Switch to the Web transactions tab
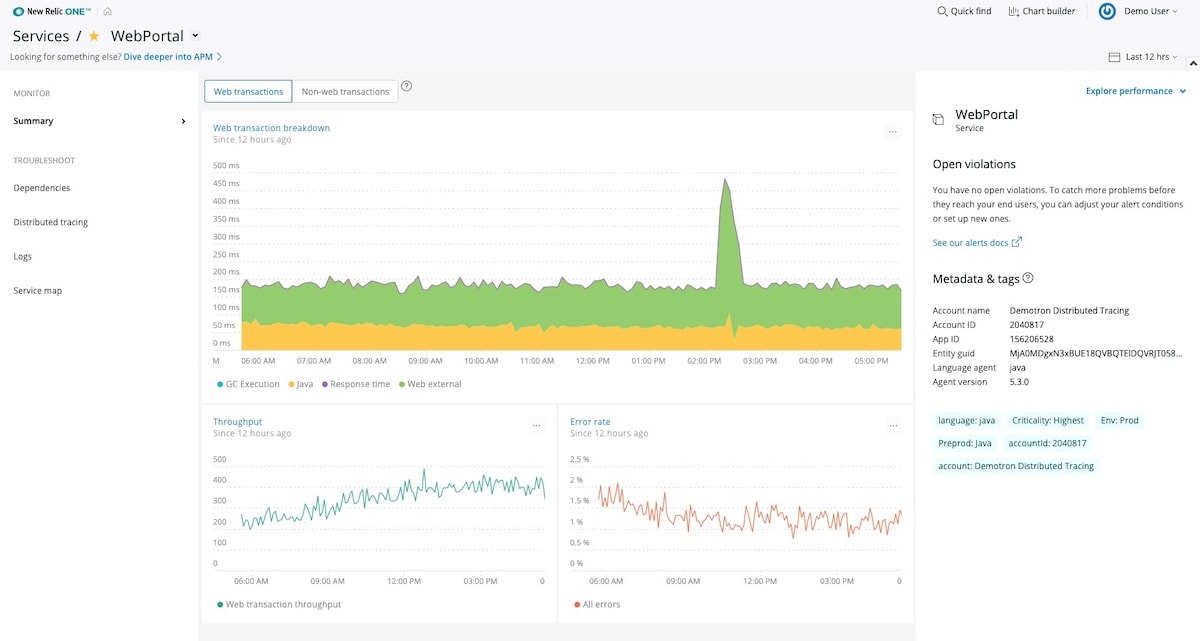The width and height of the screenshot is (1200, 641). [x=248, y=91]
